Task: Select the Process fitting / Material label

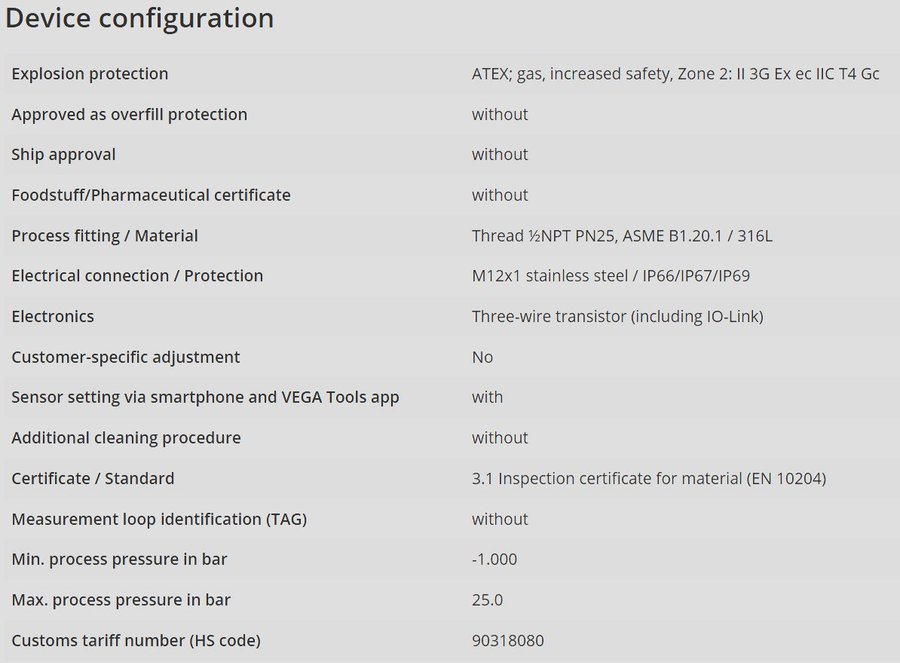Action: pos(105,236)
